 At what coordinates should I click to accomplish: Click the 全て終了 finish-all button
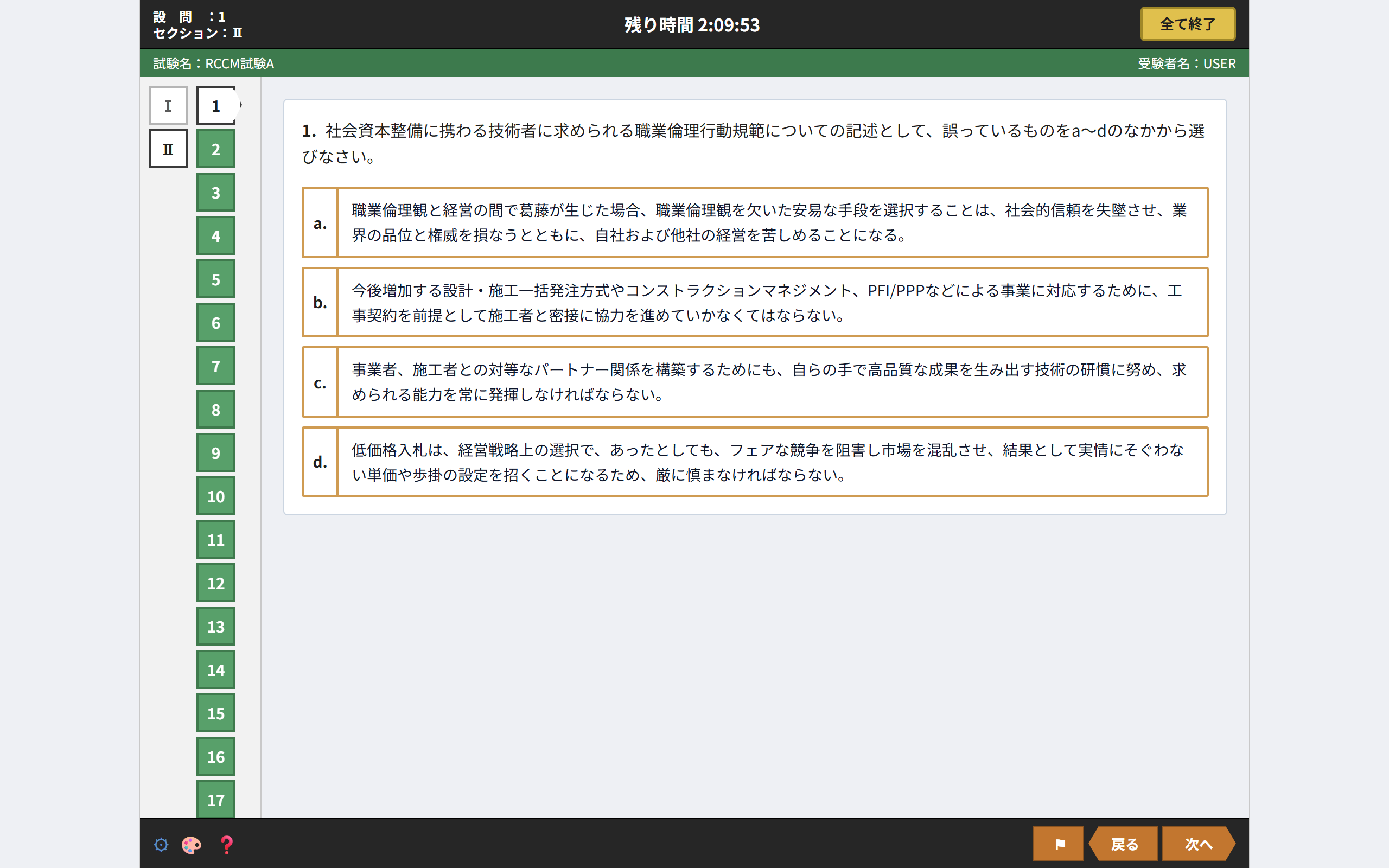point(1188,24)
